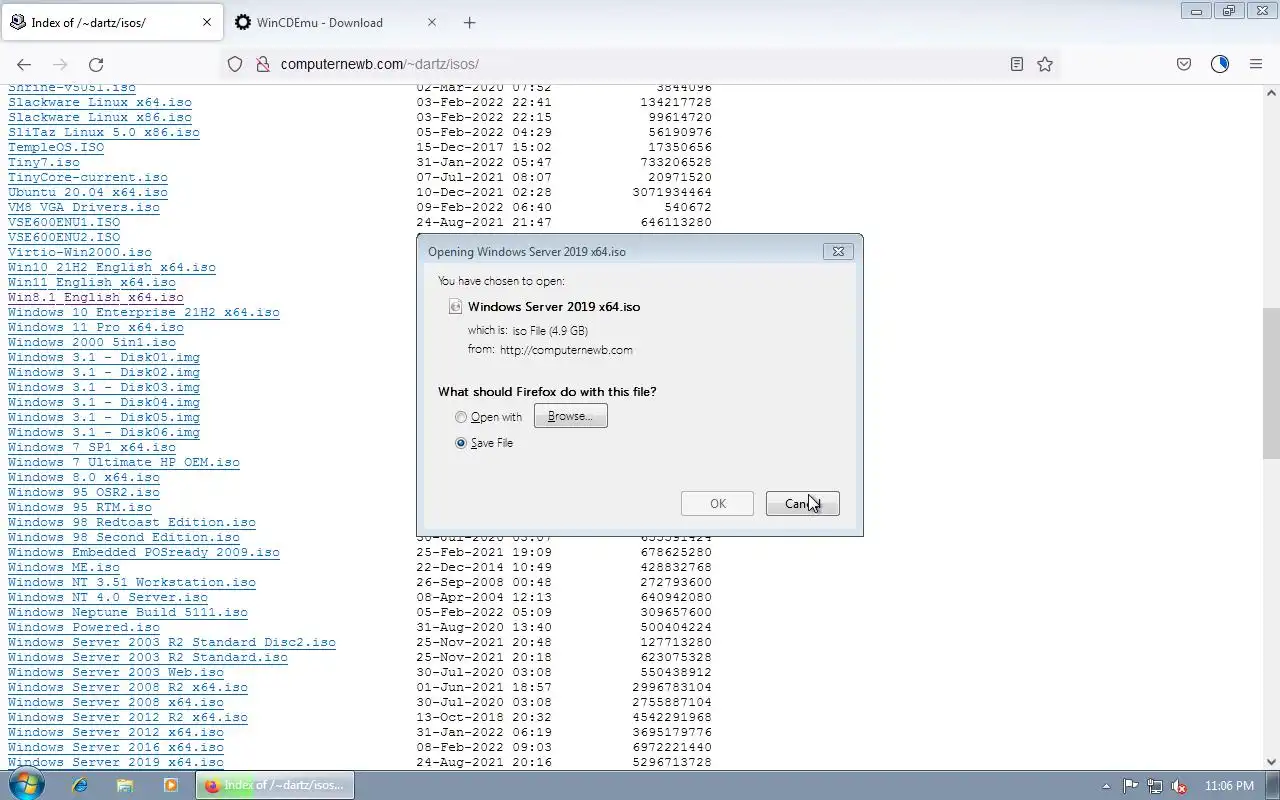
Task: Open the Windows ME.iso link
Action: pos(64,567)
